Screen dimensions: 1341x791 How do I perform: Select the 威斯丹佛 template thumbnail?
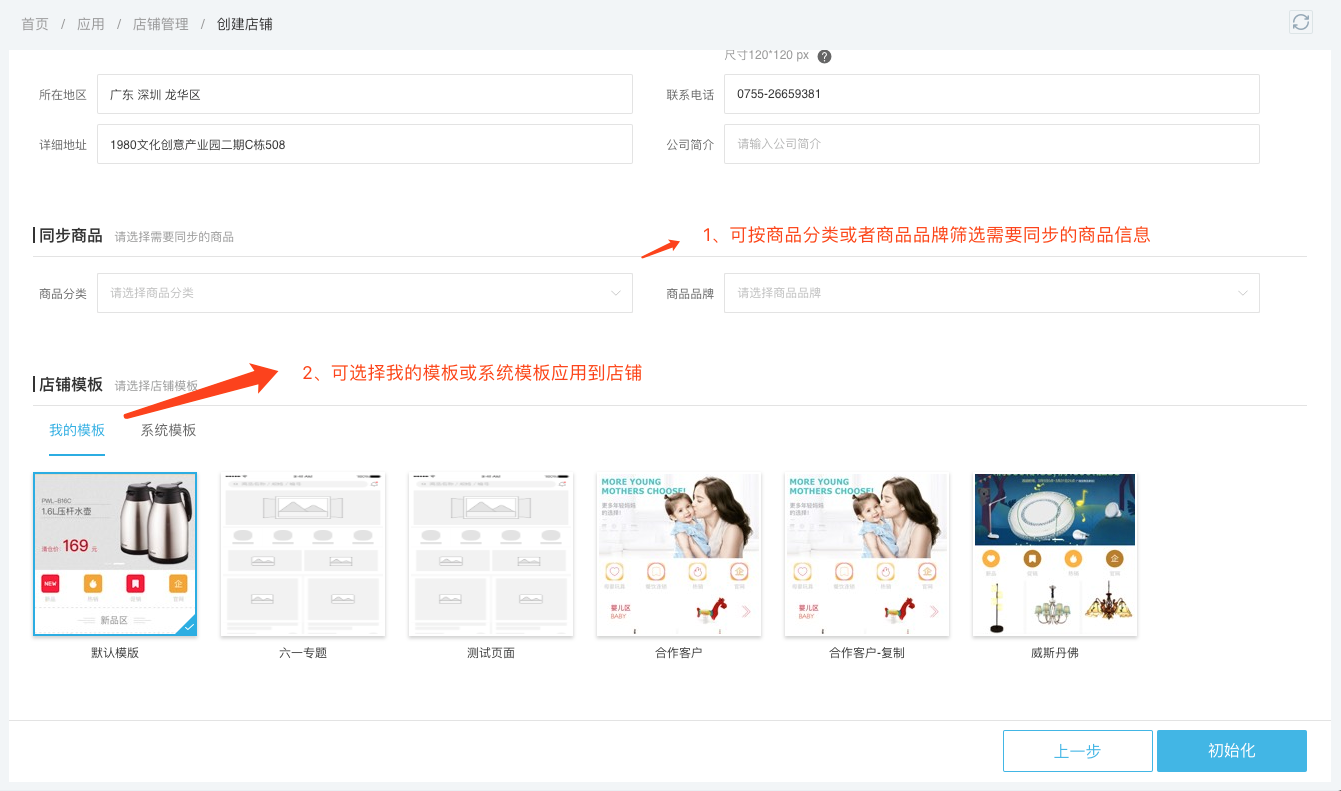click(x=1055, y=554)
